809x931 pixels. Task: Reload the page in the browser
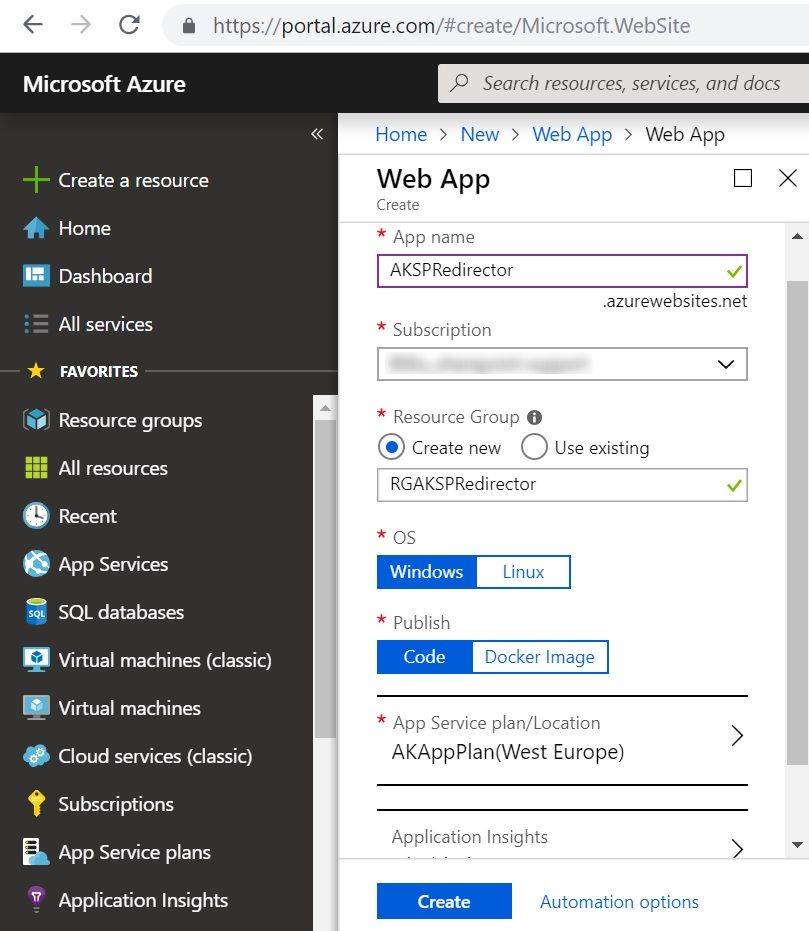[x=129, y=25]
